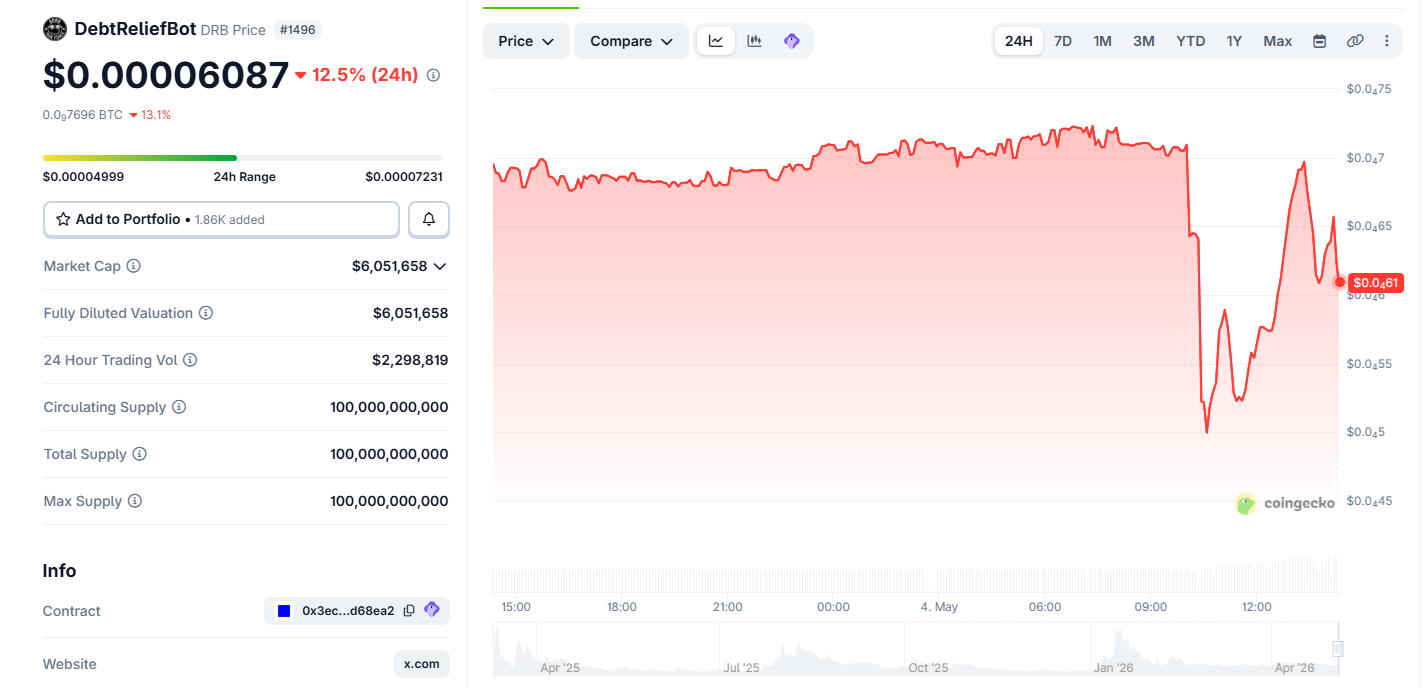
Task: Click the bell price alert button
Action: (429, 219)
